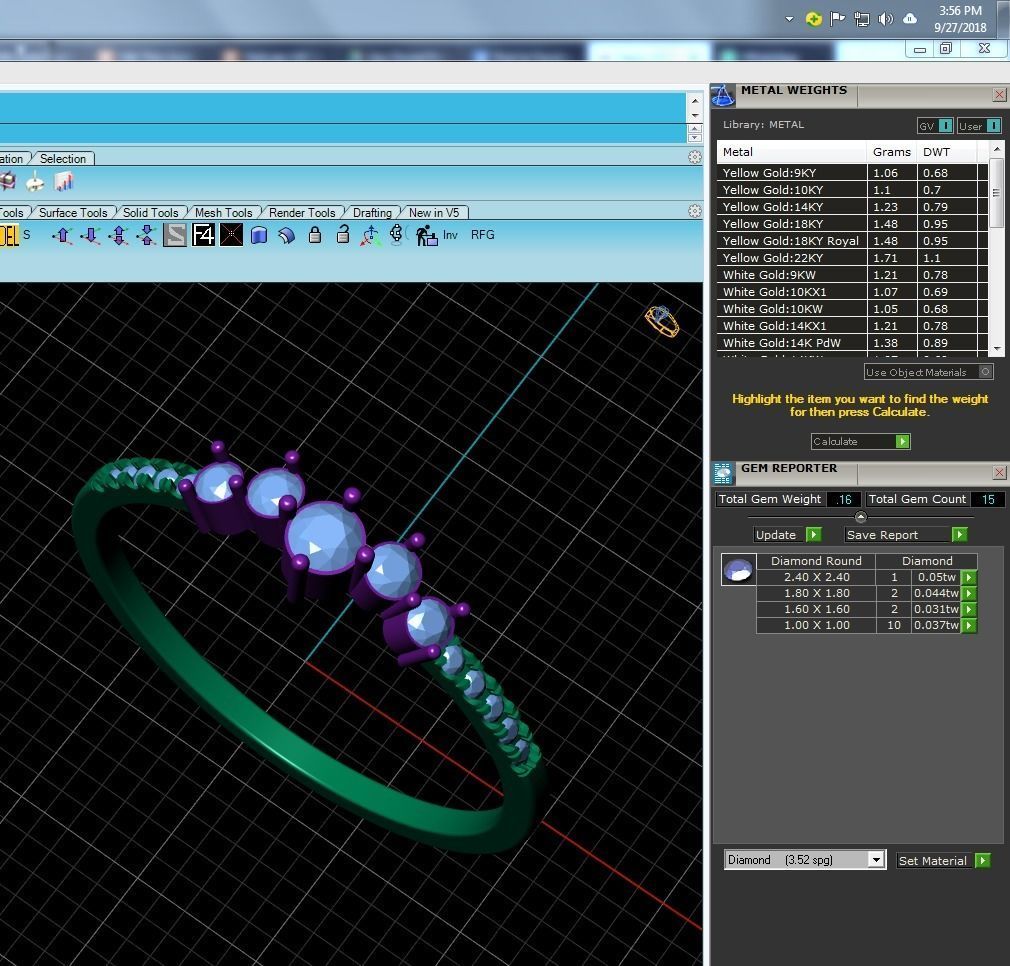The height and width of the screenshot is (966, 1010).
Task: Switch to the Mesh Tools tab
Action: [224, 213]
